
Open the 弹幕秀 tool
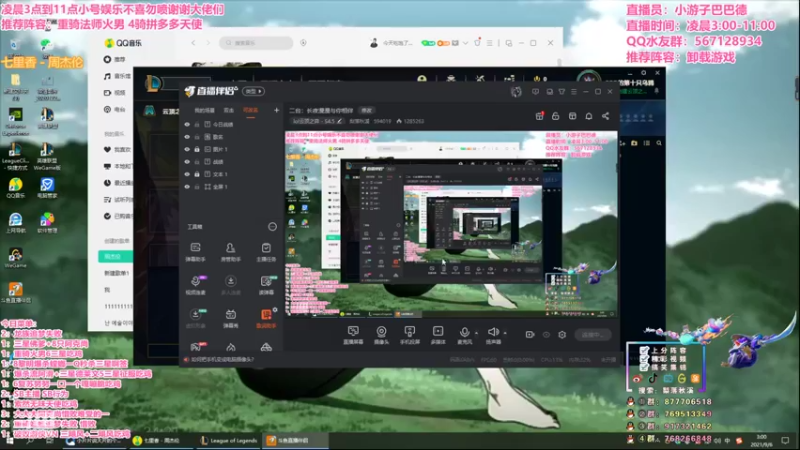coord(231,318)
